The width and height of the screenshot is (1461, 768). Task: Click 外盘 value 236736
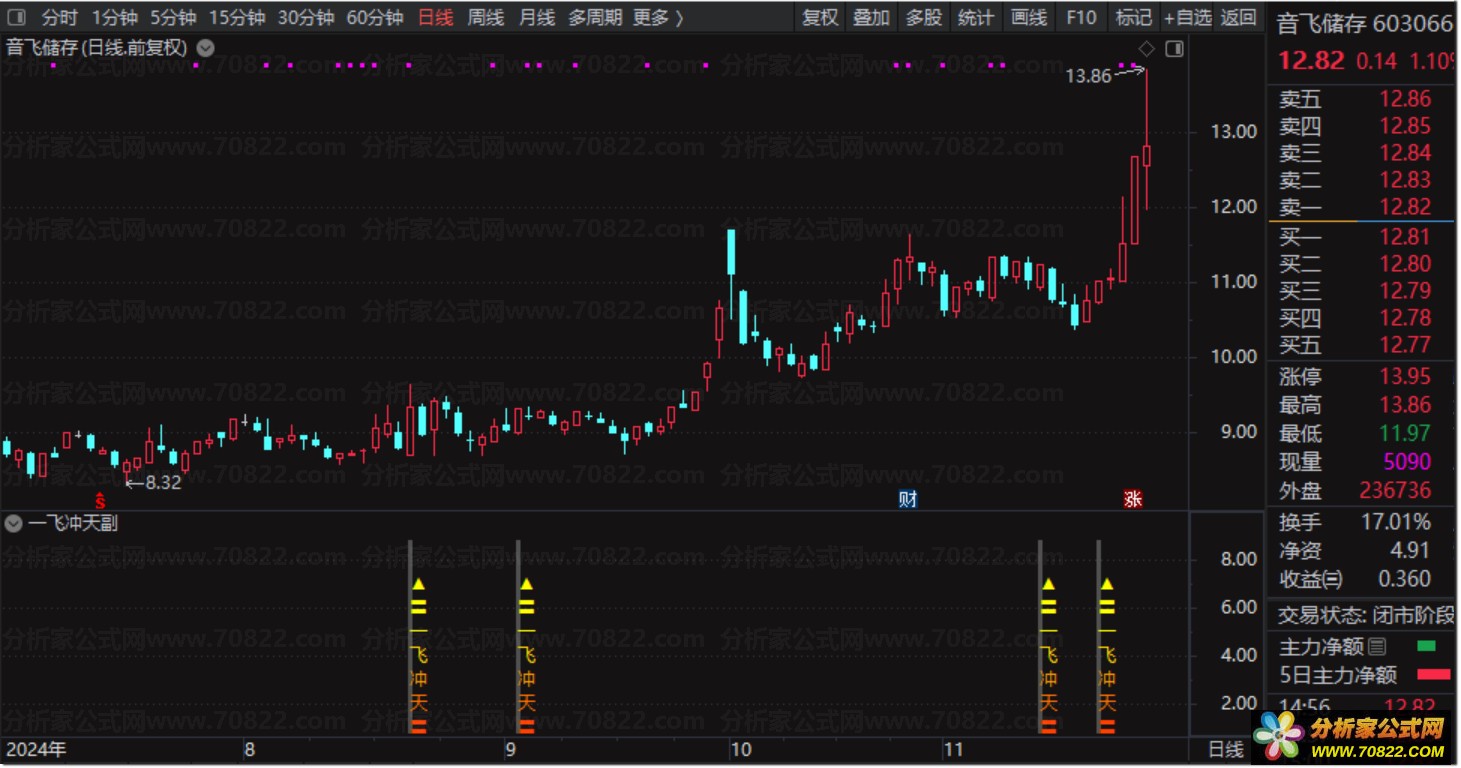point(1395,491)
